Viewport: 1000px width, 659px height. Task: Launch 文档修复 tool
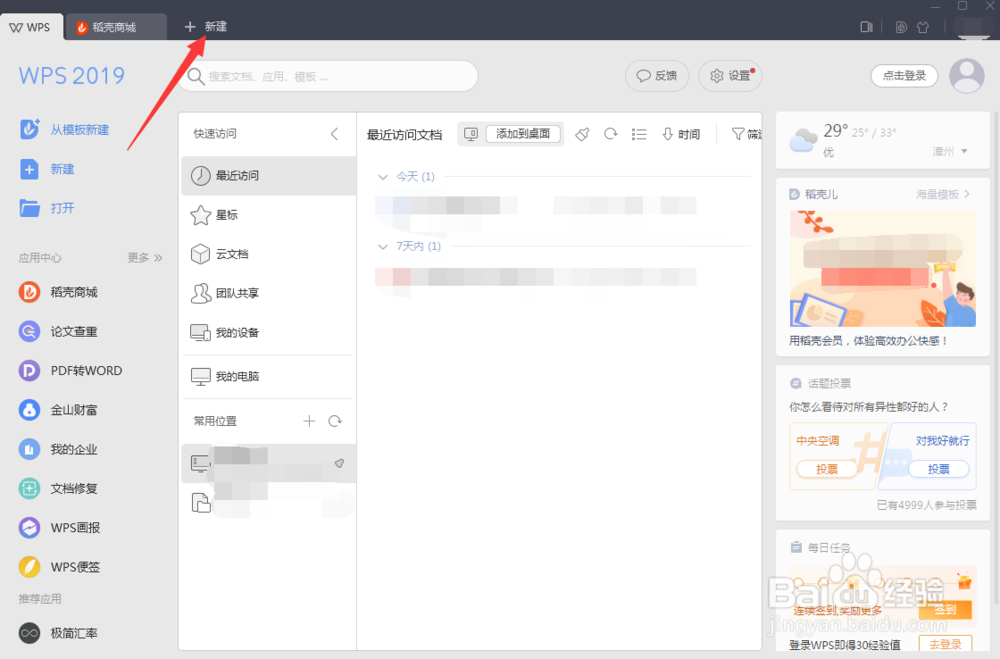tap(58, 489)
